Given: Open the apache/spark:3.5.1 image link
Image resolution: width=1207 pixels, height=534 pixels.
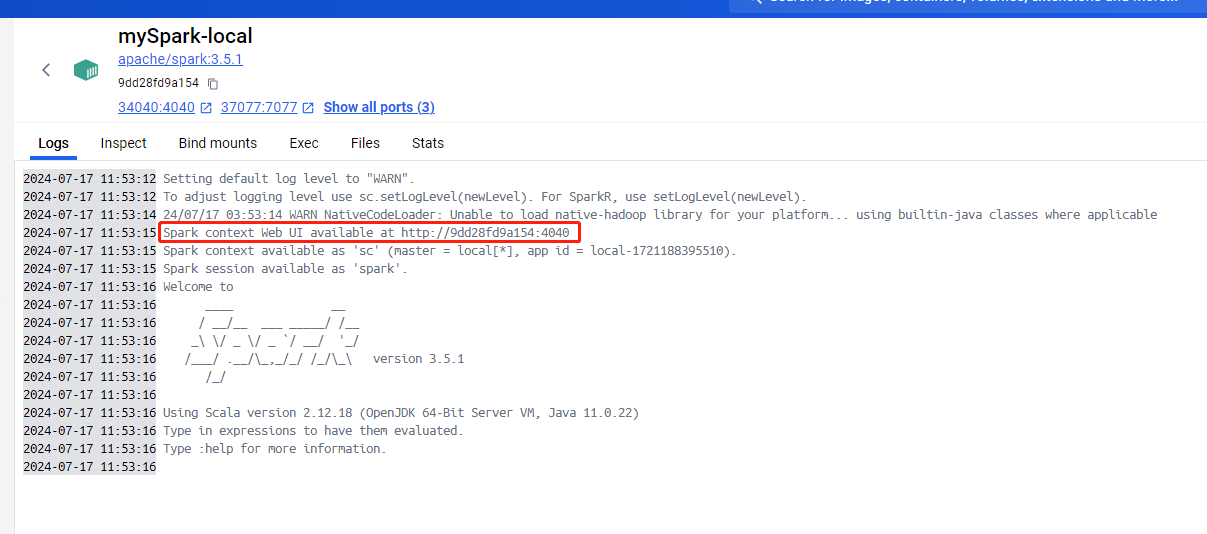Looking at the screenshot, I should click(180, 59).
